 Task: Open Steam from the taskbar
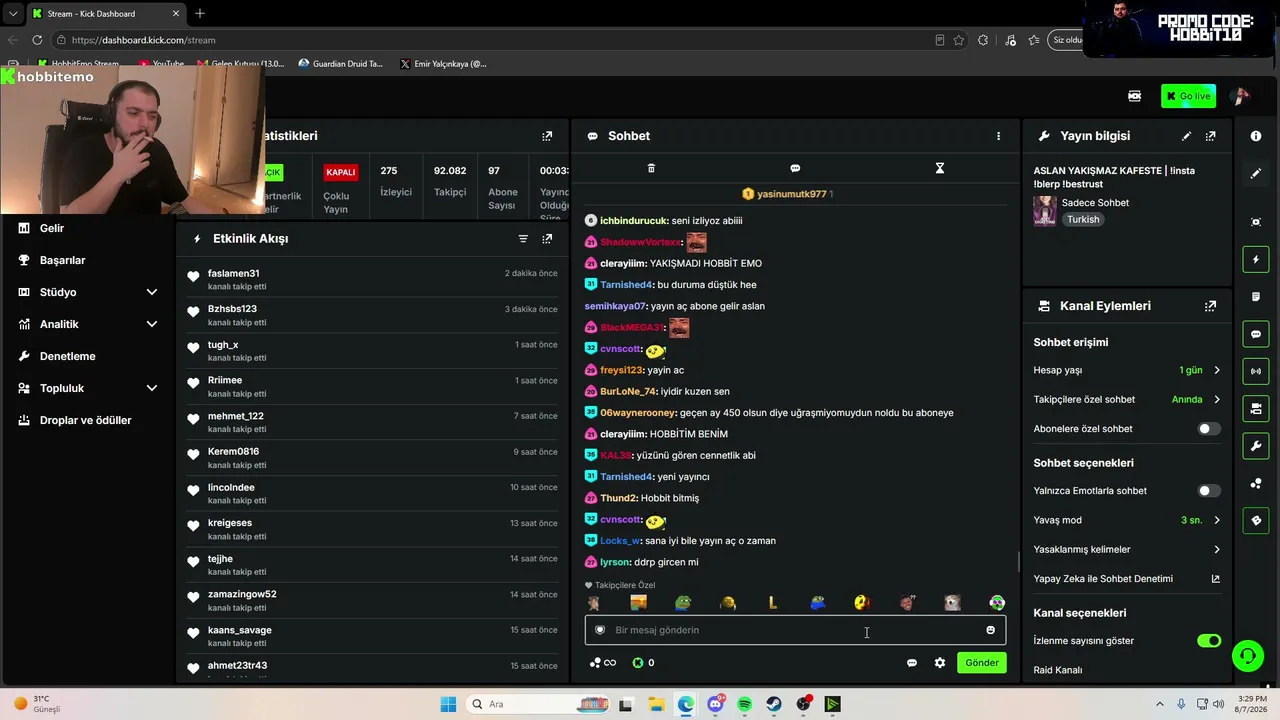[774, 704]
